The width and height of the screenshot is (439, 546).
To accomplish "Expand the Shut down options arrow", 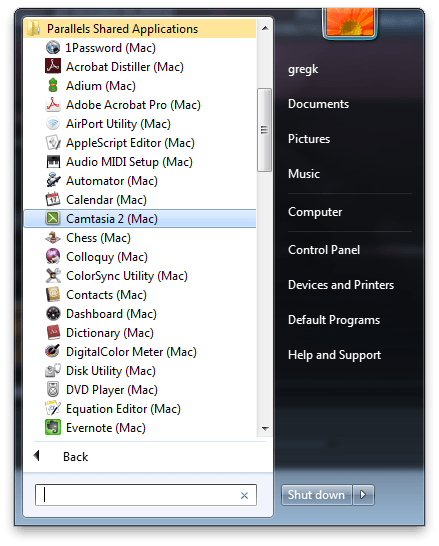I will pyautogui.click(x=363, y=494).
